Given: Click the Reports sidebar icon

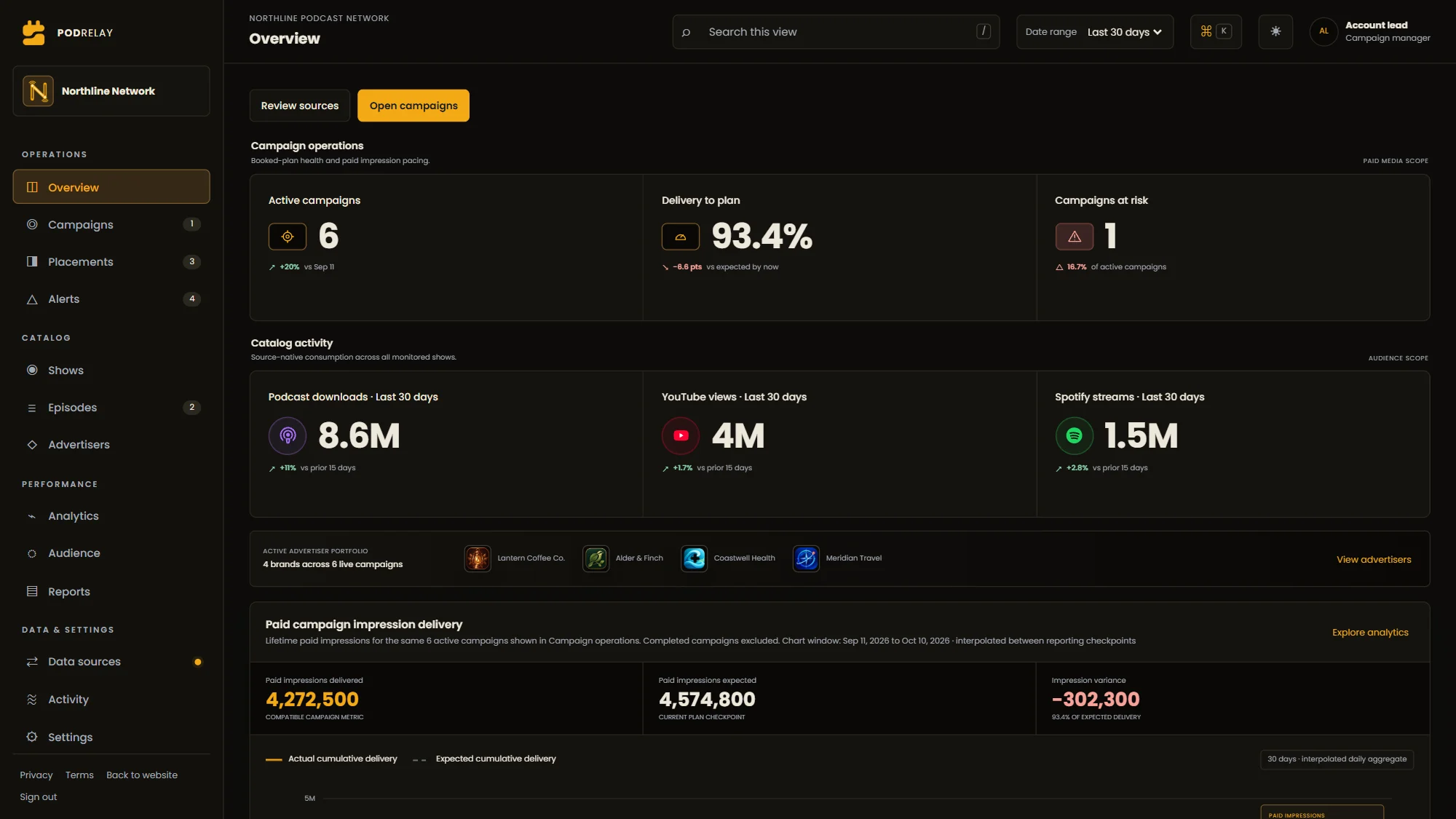Looking at the screenshot, I should (x=32, y=591).
